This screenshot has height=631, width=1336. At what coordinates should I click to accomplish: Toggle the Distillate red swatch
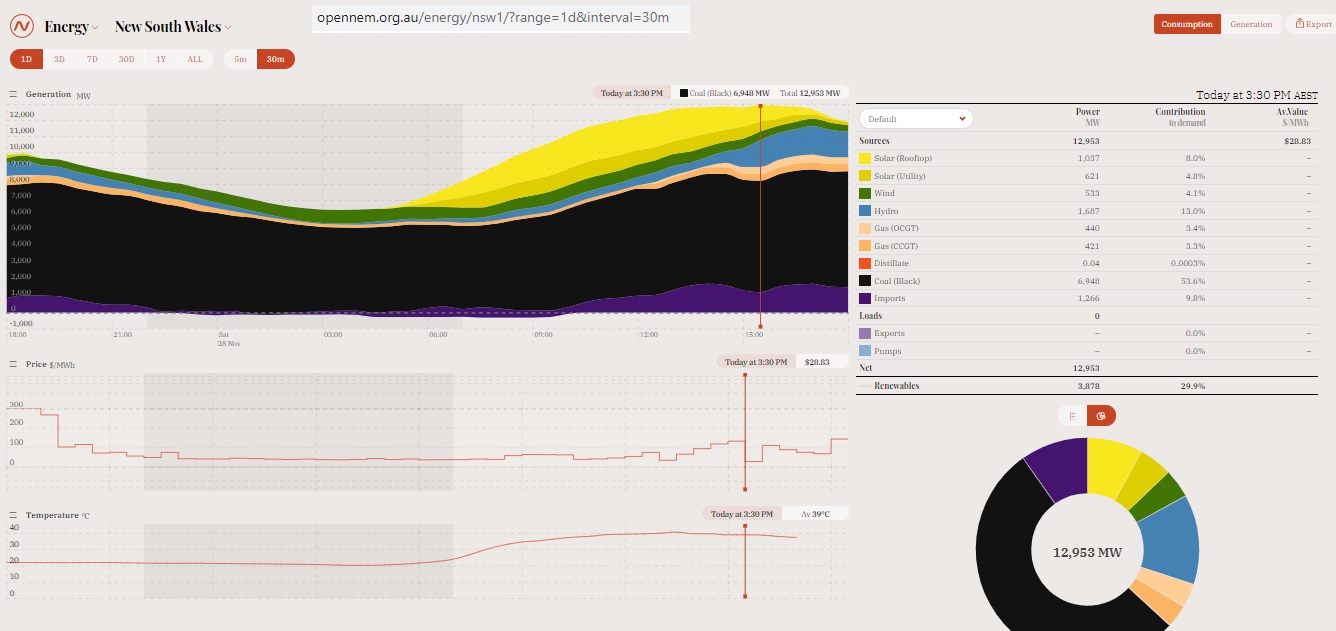pos(865,263)
